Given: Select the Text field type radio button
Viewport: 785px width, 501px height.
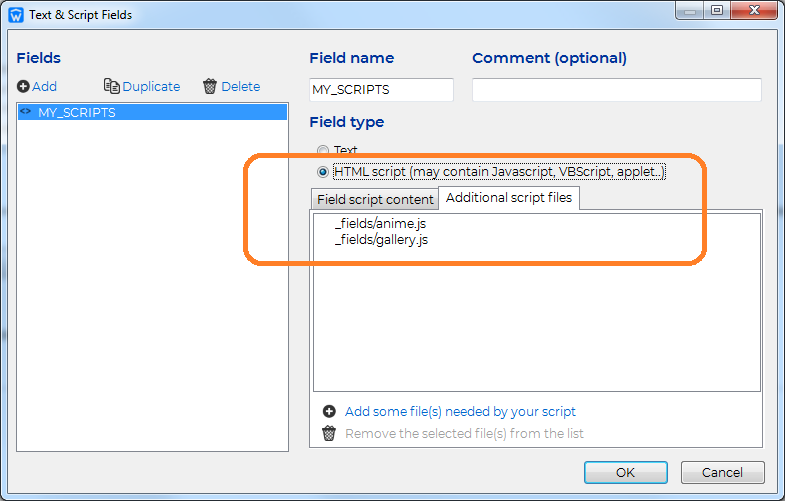Looking at the screenshot, I should (x=323, y=150).
